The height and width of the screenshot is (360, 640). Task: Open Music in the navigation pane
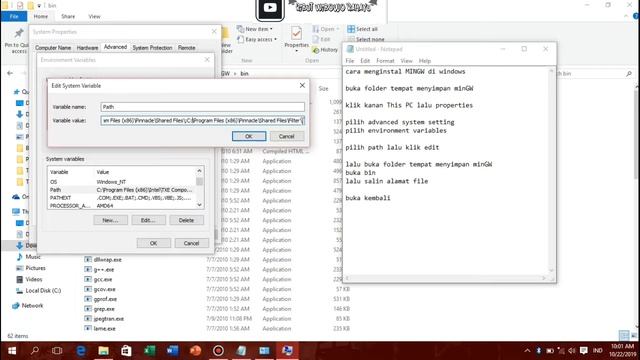point(33,257)
